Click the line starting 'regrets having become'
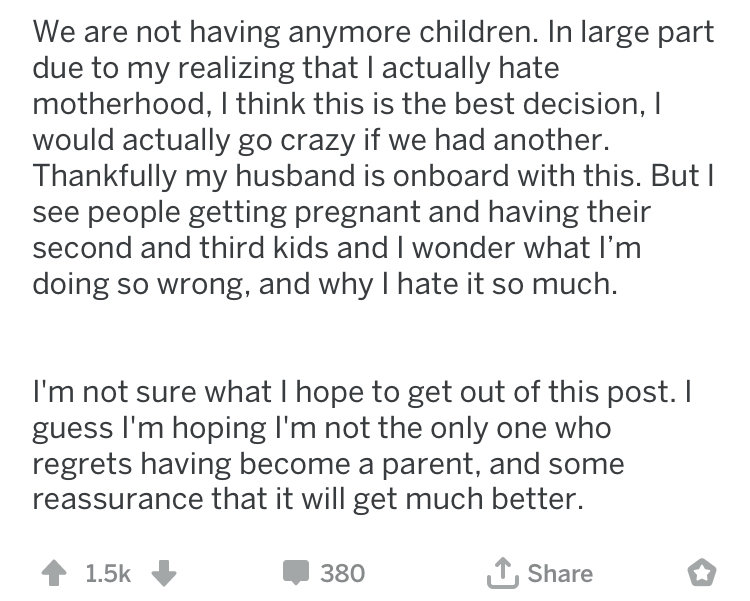 pos(328,464)
